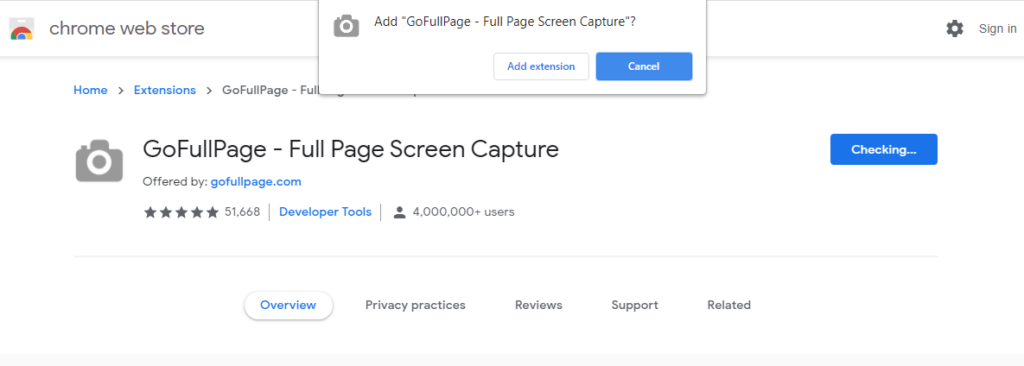Click the 51,668 ratings count
The image size is (1024, 366).
click(x=242, y=212)
